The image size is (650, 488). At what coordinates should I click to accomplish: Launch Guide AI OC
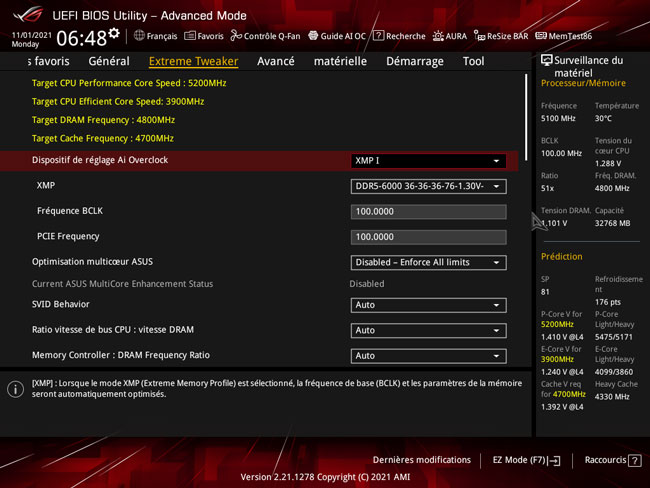(x=337, y=36)
